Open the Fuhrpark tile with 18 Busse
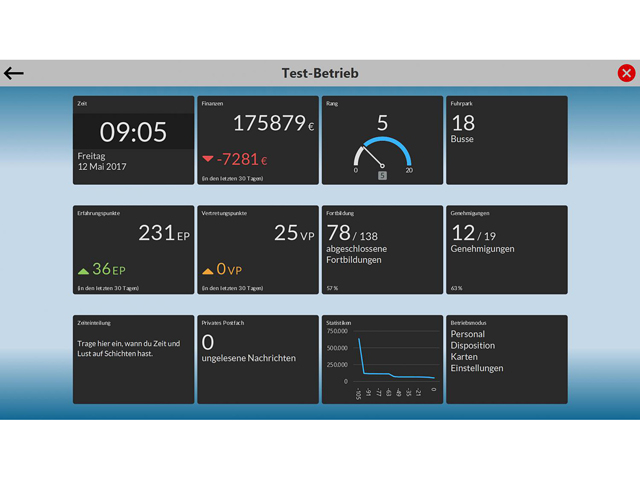This screenshot has height=480, width=640. 506,140
